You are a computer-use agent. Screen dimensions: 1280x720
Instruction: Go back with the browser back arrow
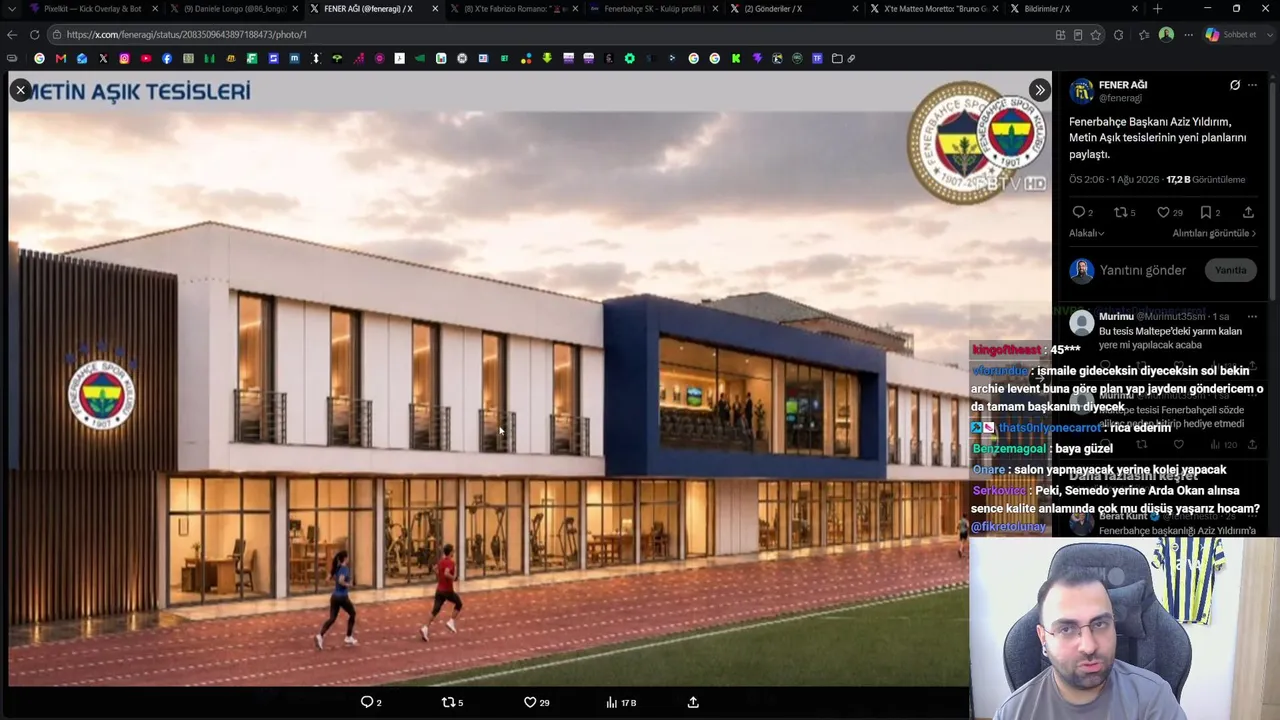click(12, 34)
